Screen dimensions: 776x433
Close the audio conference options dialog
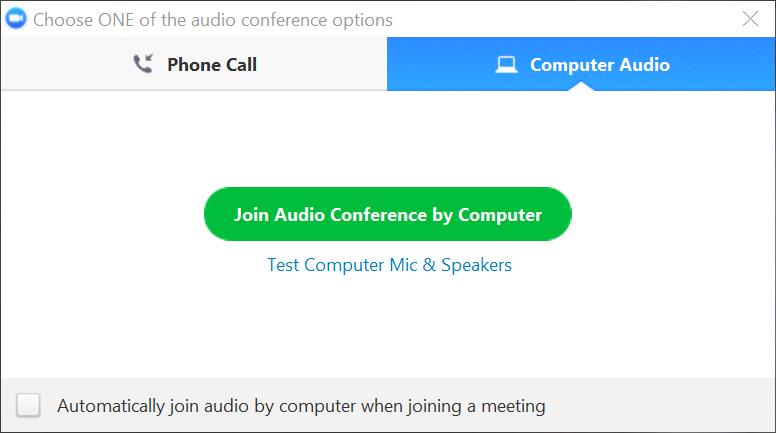pos(750,19)
